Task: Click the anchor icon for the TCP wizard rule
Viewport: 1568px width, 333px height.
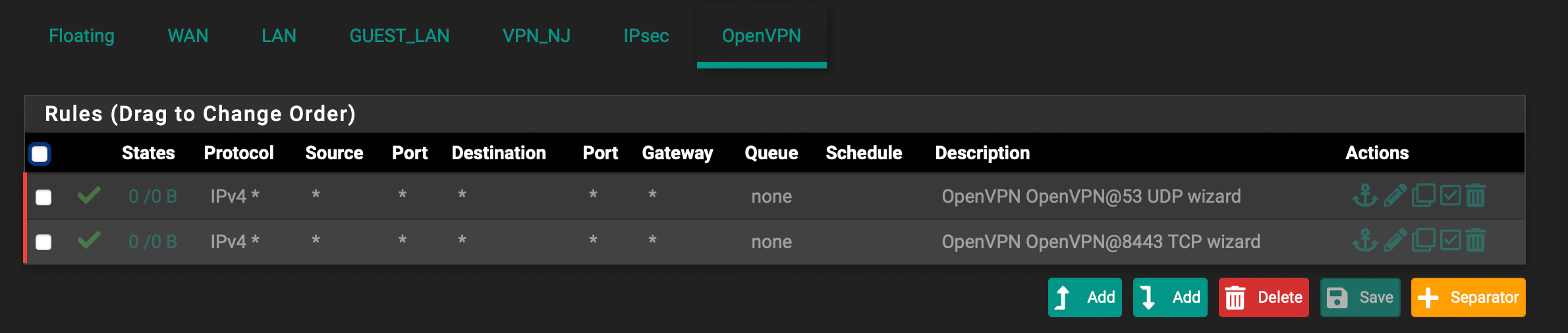Action: click(x=1364, y=241)
